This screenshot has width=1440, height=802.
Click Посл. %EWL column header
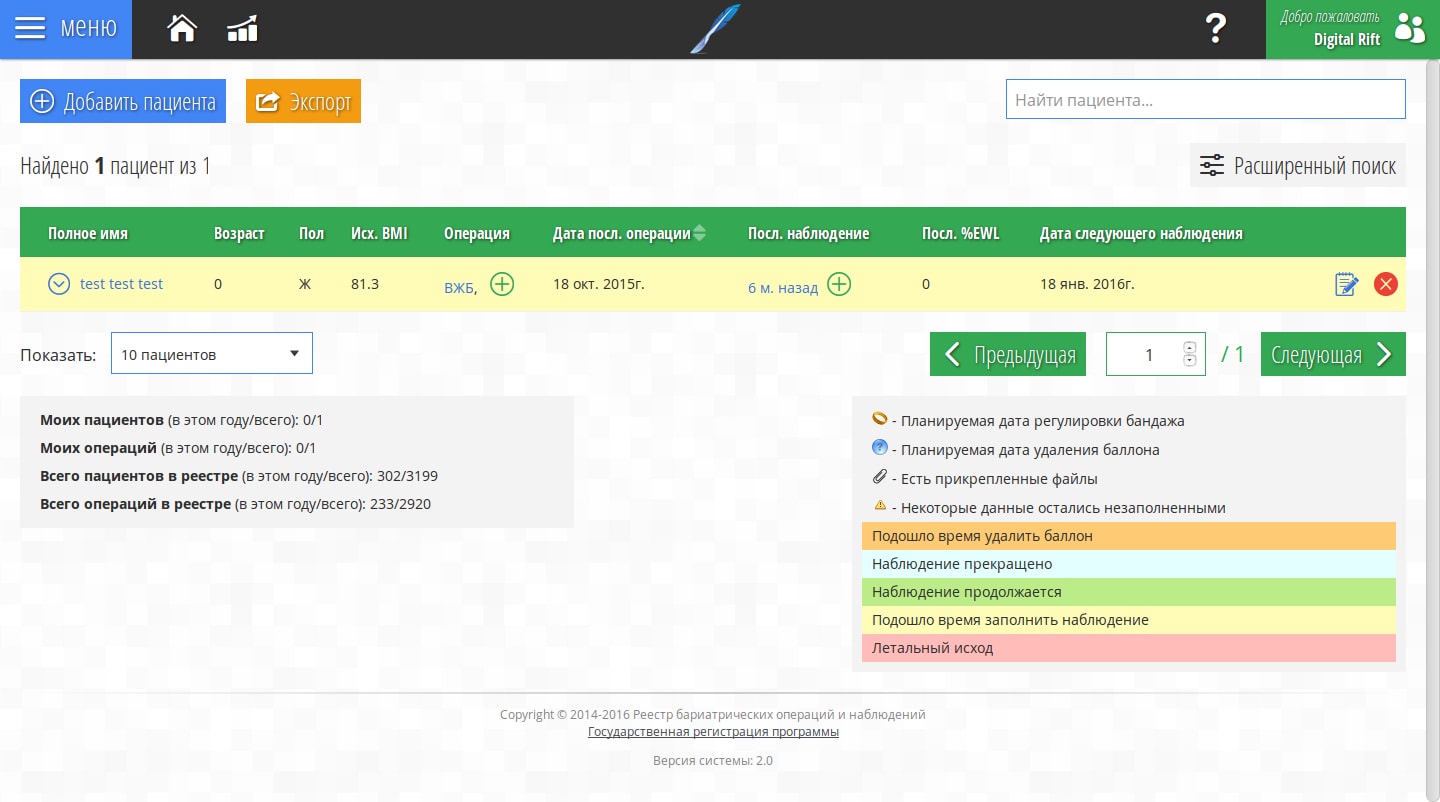(x=960, y=233)
